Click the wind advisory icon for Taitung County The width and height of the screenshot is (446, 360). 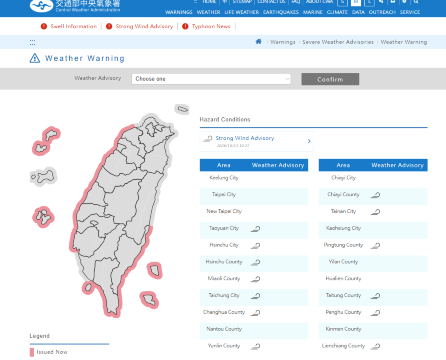[375, 296]
